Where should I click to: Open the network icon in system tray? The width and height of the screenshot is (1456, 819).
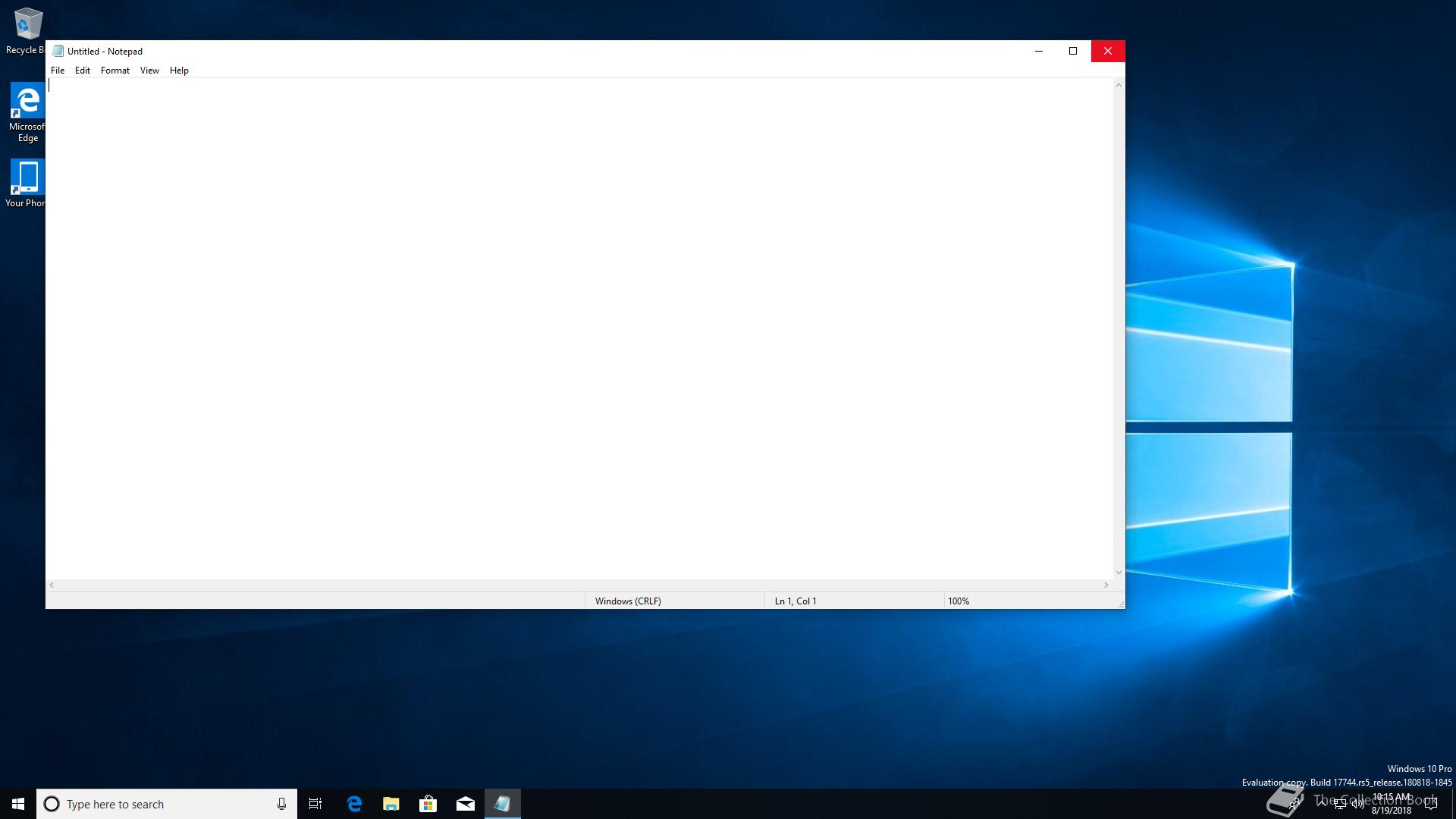(1340, 804)
